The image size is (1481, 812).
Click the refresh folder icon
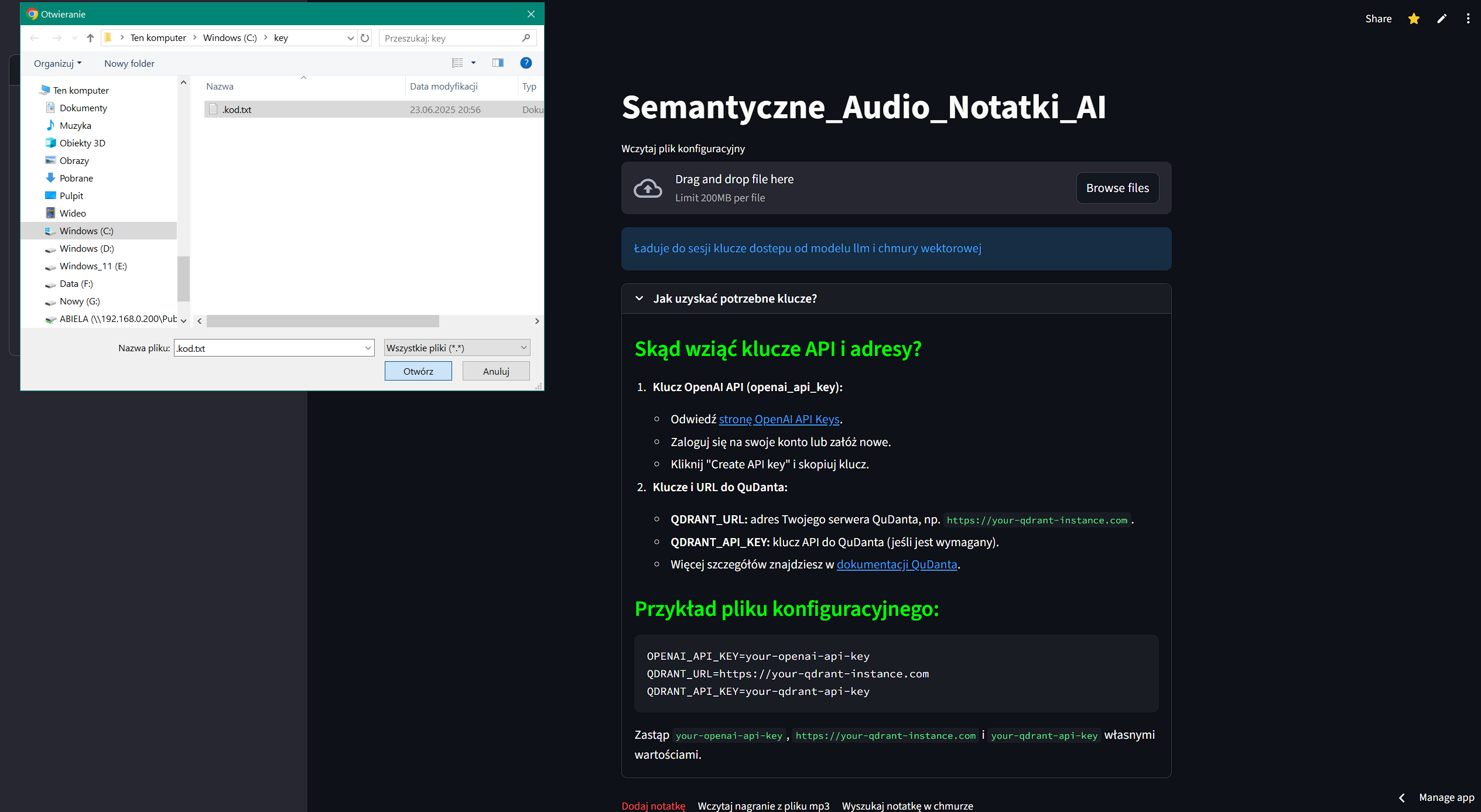point(365,38)
